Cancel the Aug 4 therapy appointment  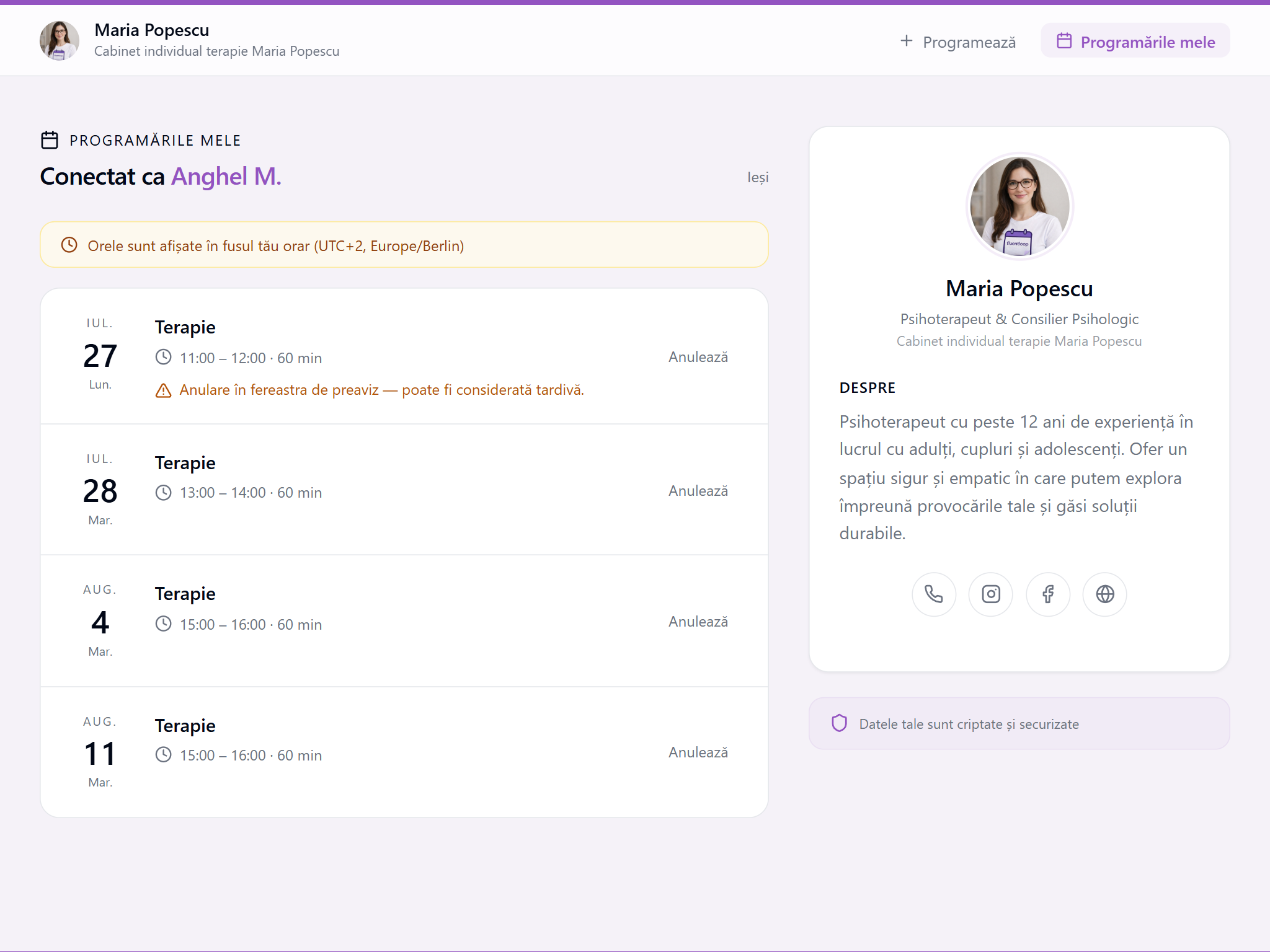[x=698, y=622]
